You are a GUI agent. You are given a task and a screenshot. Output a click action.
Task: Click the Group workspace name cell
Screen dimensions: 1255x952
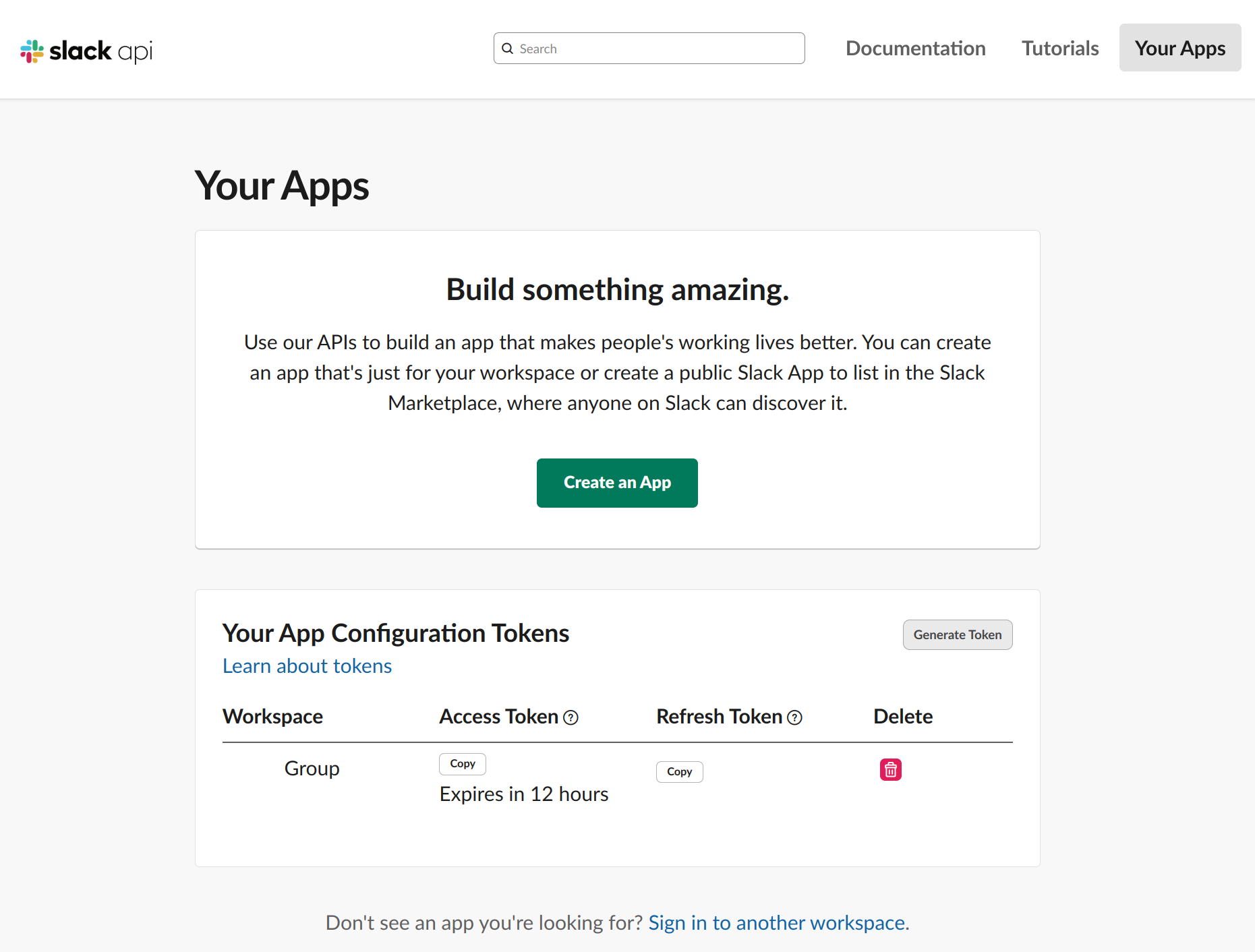click(312, 769)
